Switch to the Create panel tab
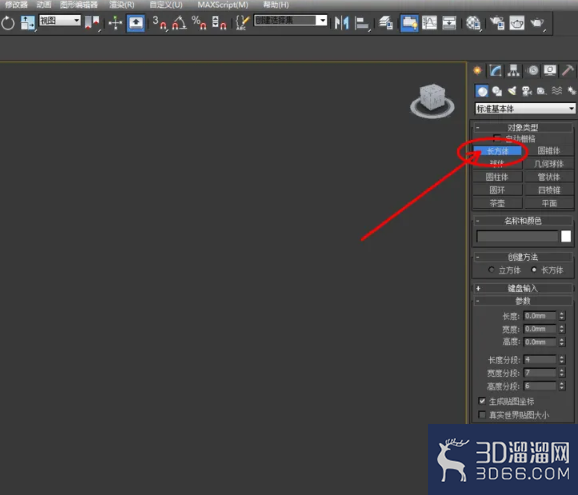The width and height of the screenshot is (578, 495). click(478, 70)
